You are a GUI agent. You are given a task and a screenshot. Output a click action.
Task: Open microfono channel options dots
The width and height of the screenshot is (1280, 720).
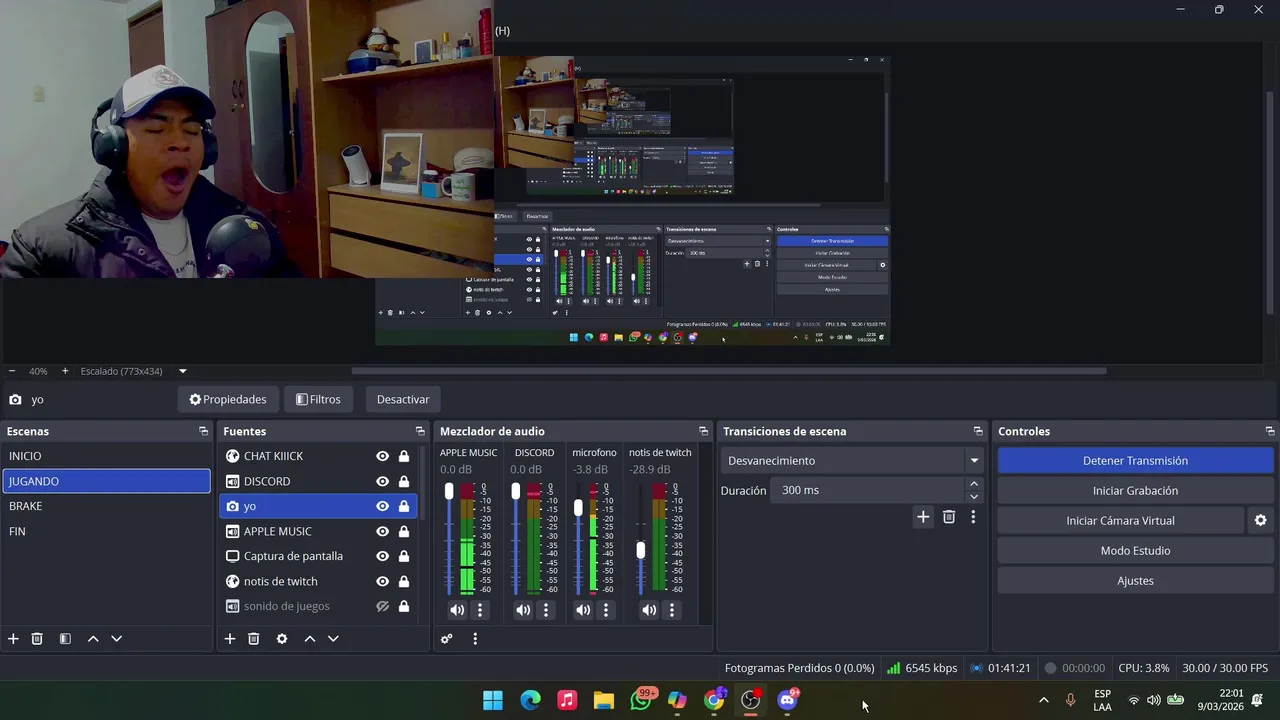coord(606,610)
